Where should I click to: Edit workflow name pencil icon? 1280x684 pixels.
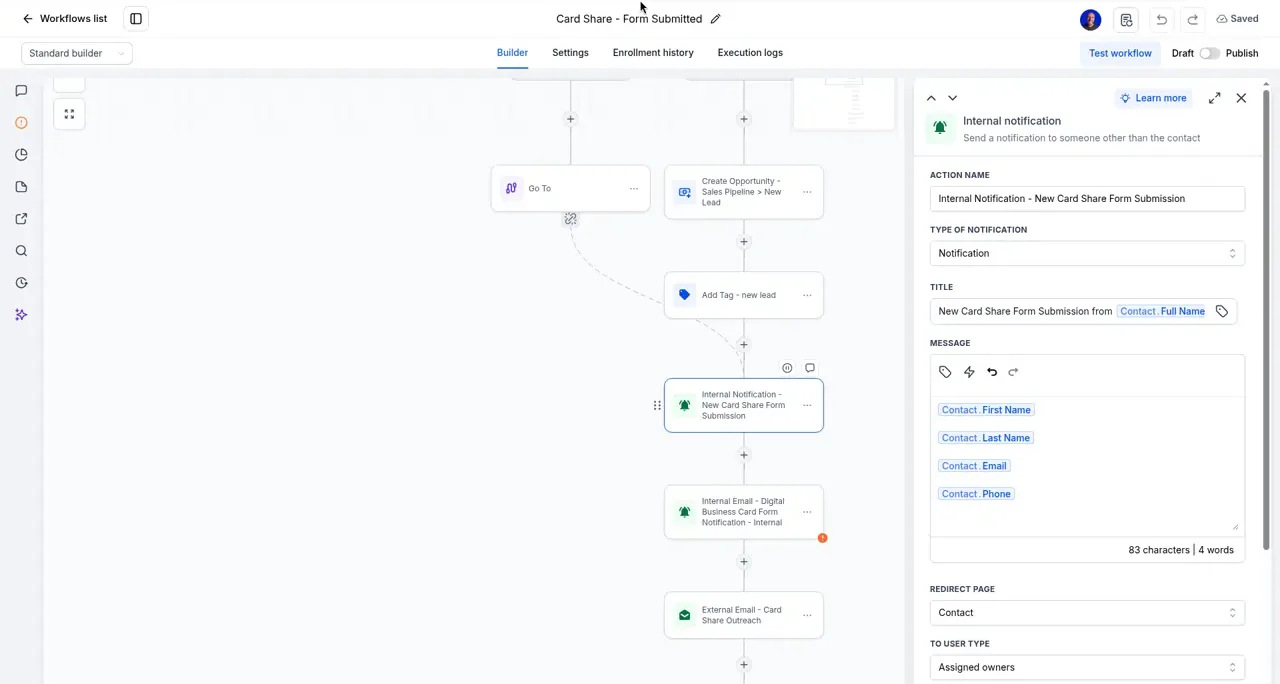click(x=716, y=19)
